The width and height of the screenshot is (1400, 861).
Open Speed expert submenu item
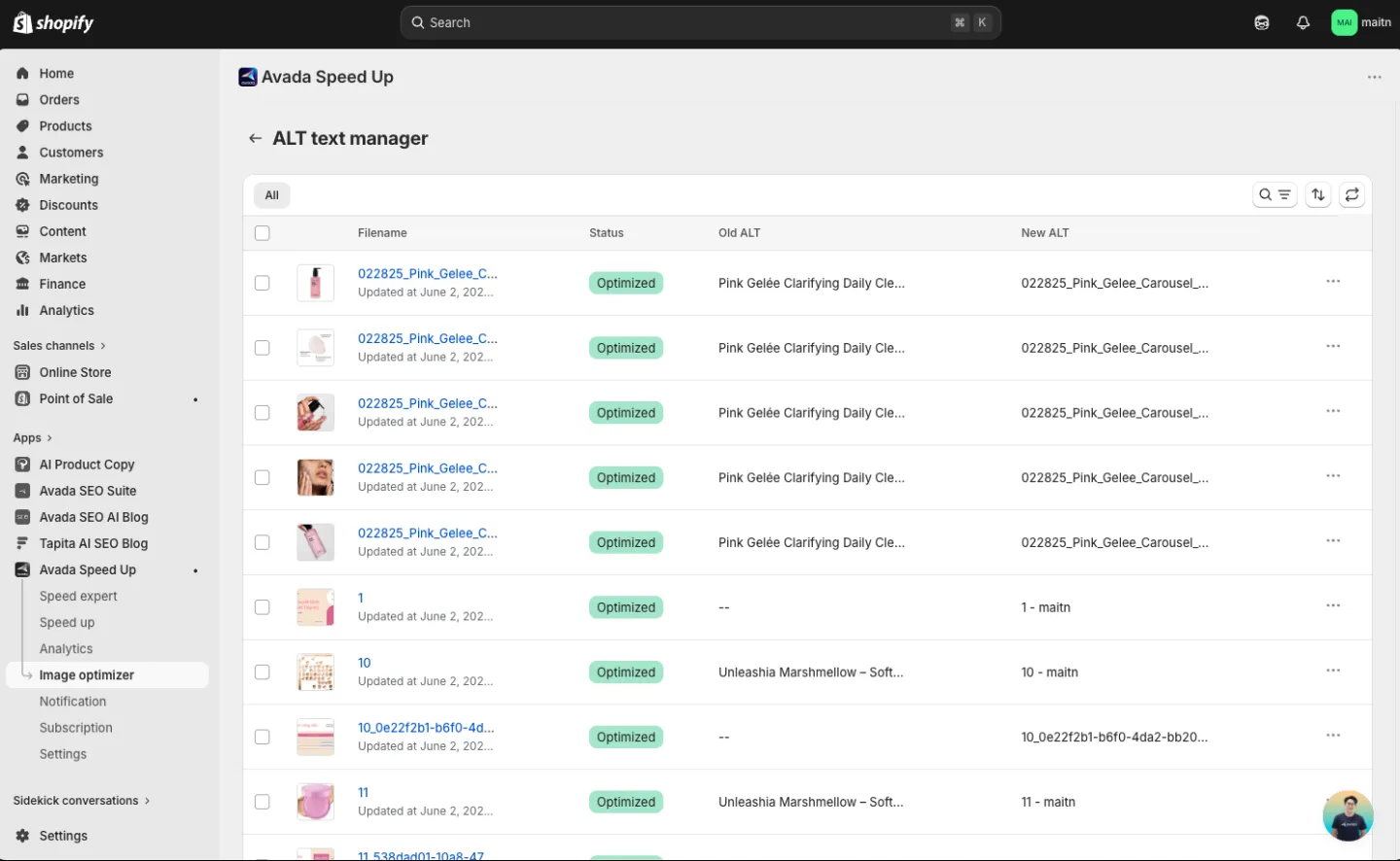78,597
